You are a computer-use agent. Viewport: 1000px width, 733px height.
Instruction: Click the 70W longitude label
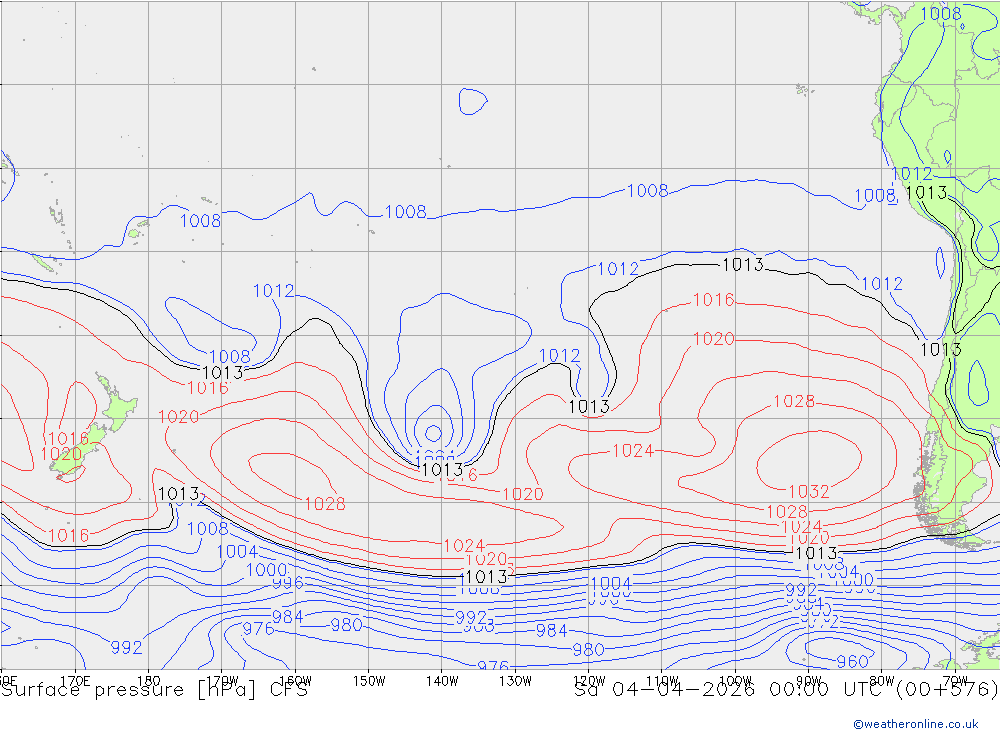click(955, 681)
